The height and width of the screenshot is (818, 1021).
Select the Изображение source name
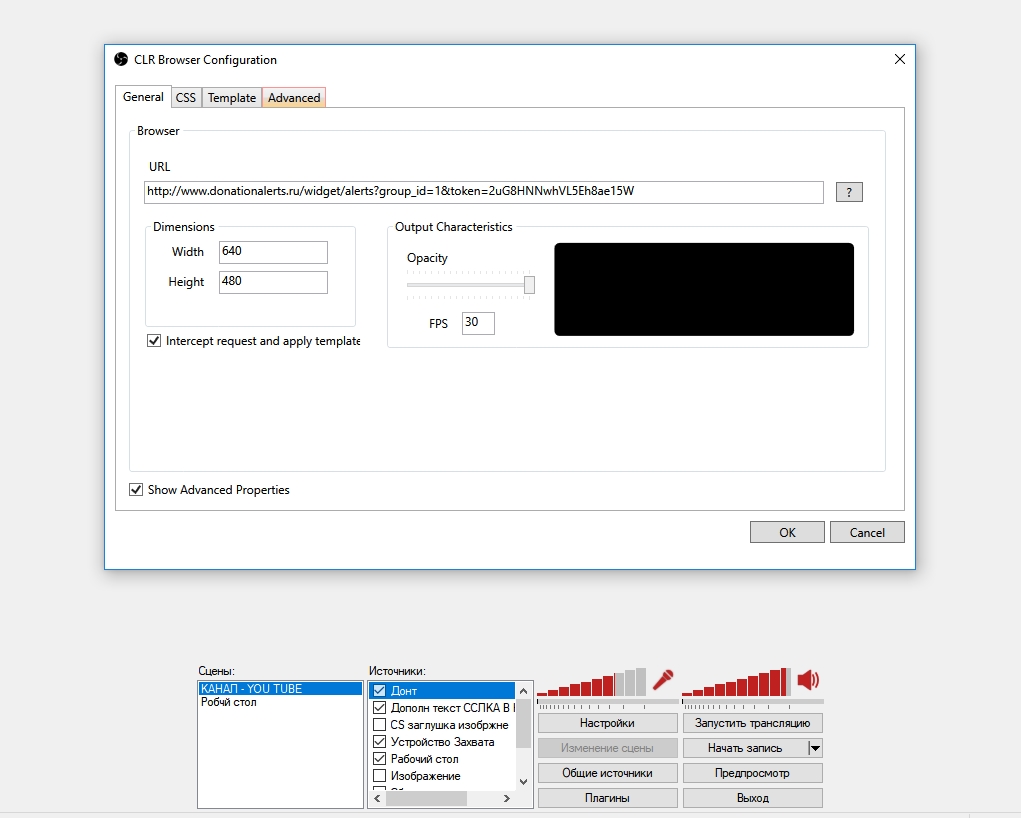425,776
